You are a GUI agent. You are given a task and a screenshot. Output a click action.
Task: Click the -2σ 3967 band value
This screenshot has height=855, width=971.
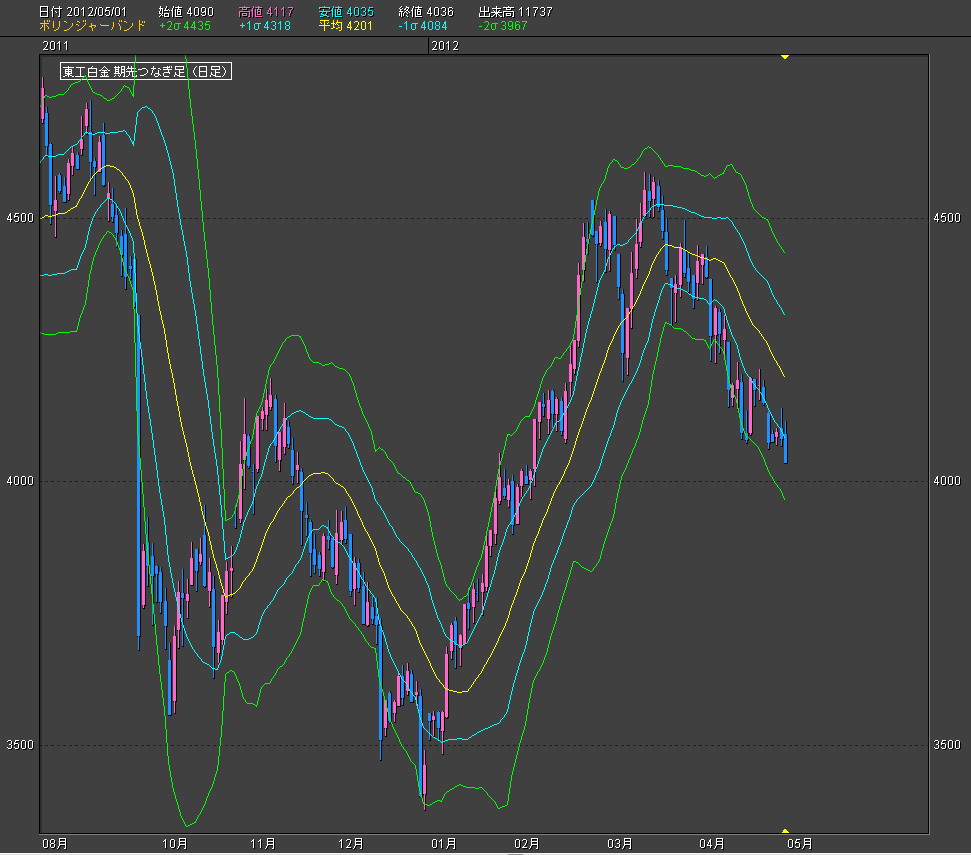[503, 25]
